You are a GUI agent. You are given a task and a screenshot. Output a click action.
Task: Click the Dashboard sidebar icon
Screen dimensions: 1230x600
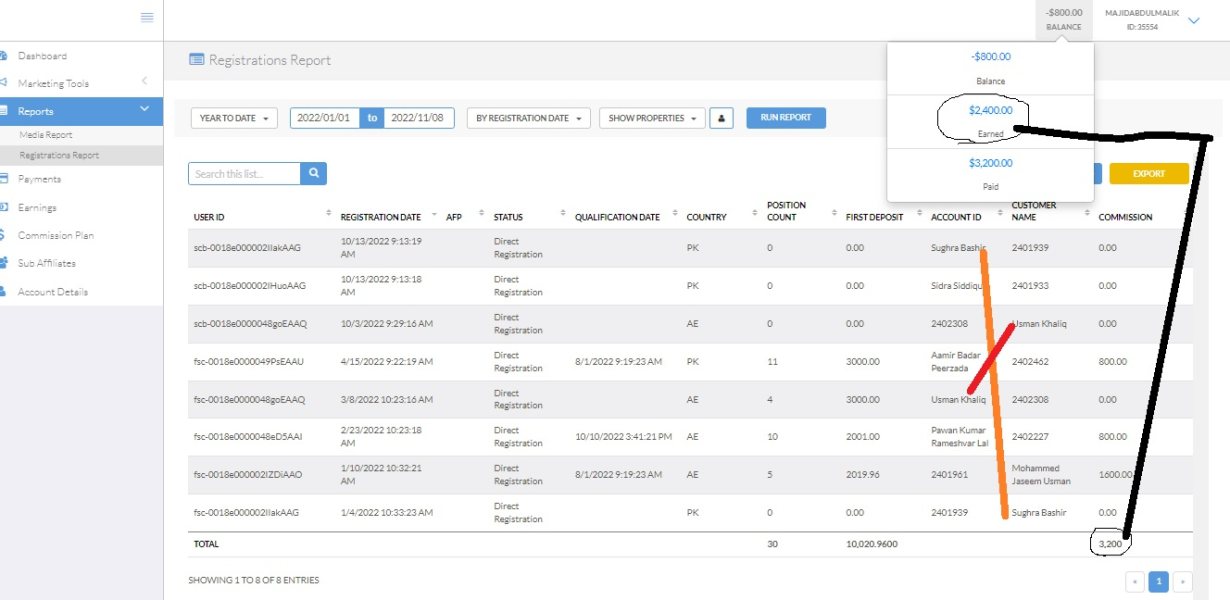[4, 56]
